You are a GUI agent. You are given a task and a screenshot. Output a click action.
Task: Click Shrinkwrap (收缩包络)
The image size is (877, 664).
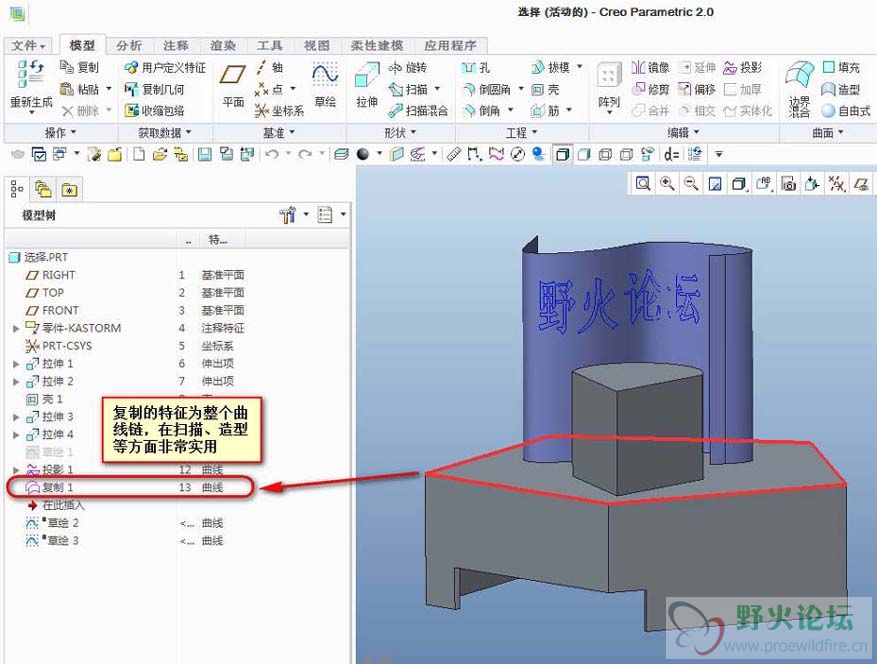click(x=154, y=110)
